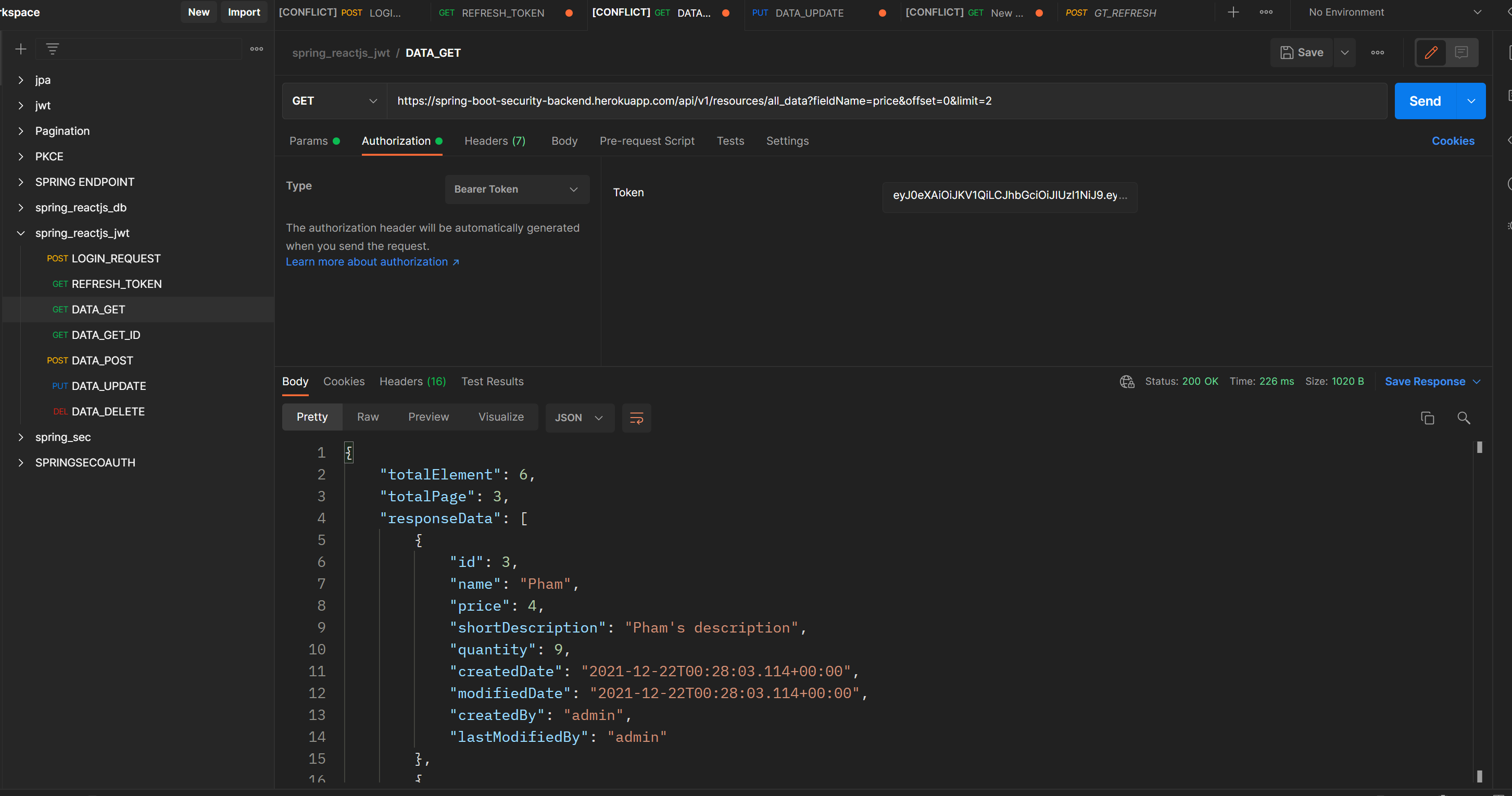
Task: Expand the PKCE collection
Action: coord(20,157)
